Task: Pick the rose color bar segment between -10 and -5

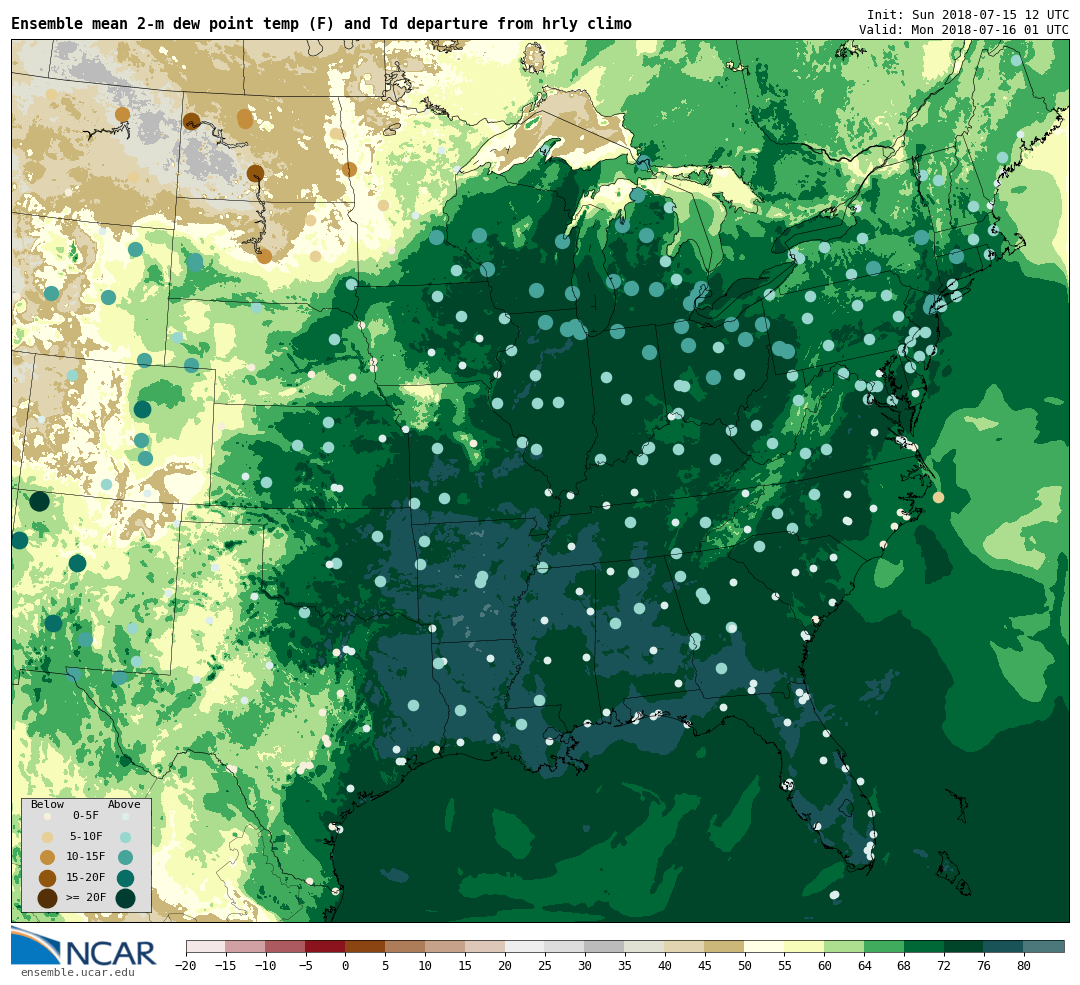Action: 286,946
